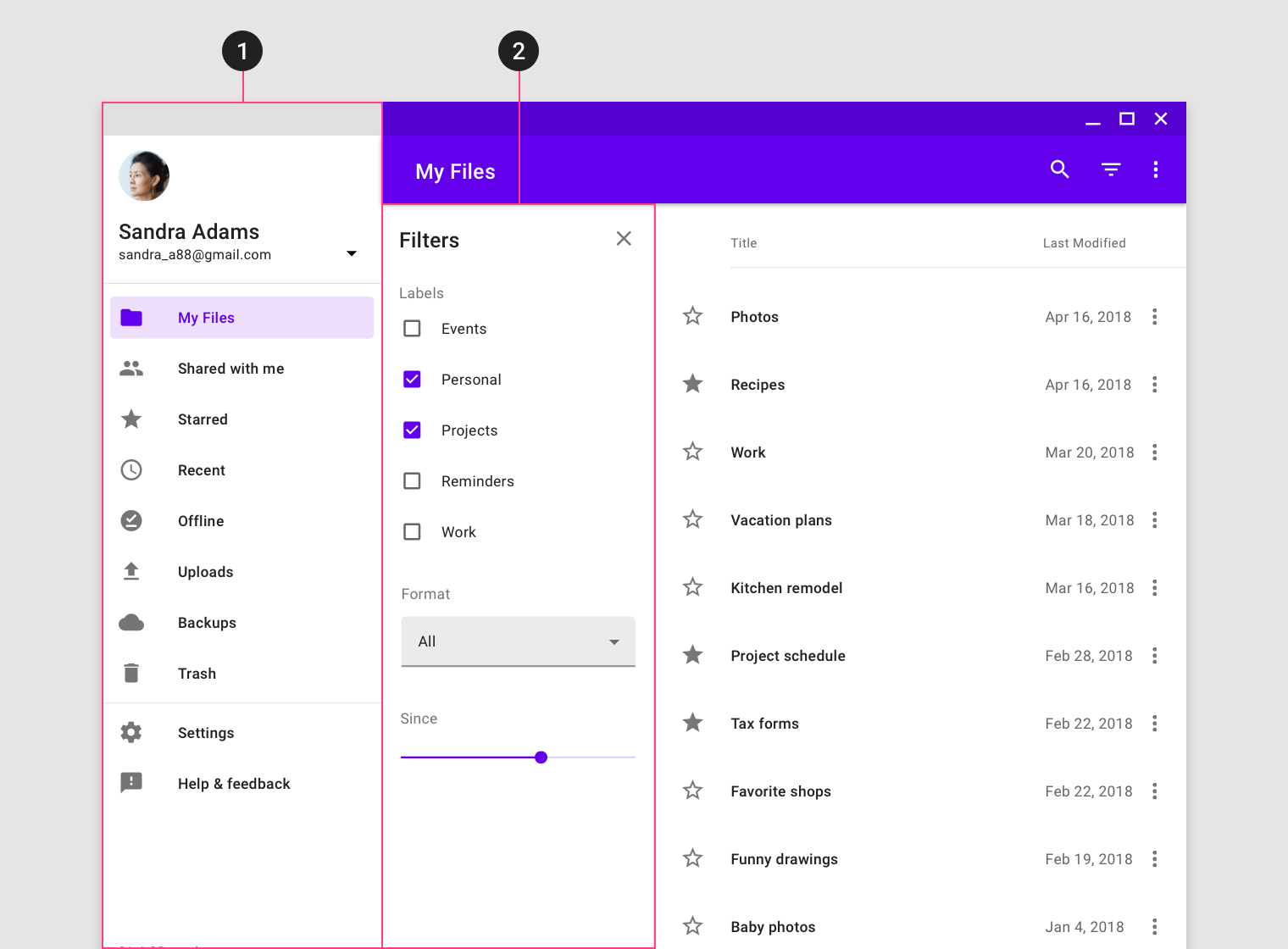Open the filter list icon in toolbar
1288x949 pixels.
point(1111,169)
